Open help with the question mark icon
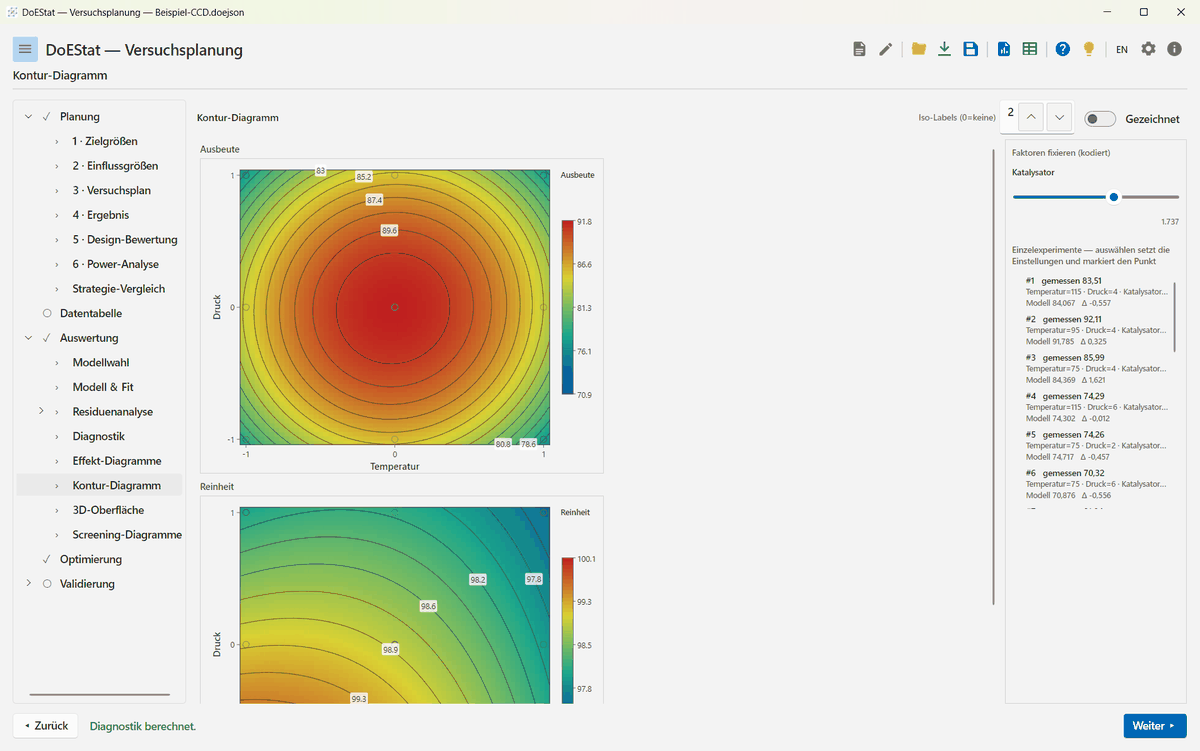Screen dimensions: 1200x751 point(1063,49)
